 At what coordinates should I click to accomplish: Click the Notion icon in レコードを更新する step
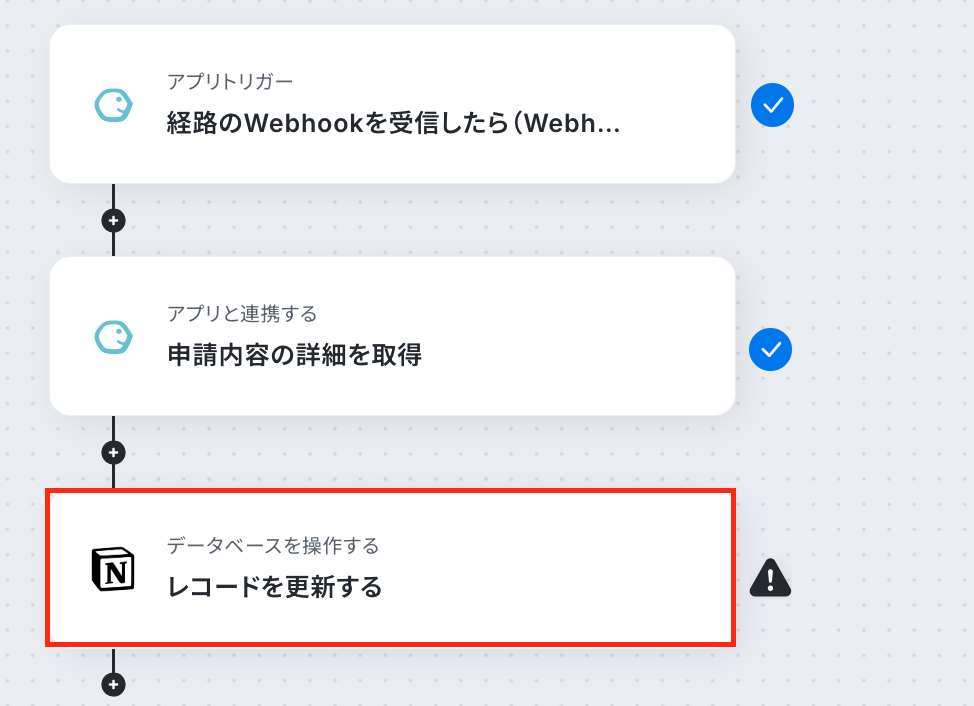tap(113, 569)
